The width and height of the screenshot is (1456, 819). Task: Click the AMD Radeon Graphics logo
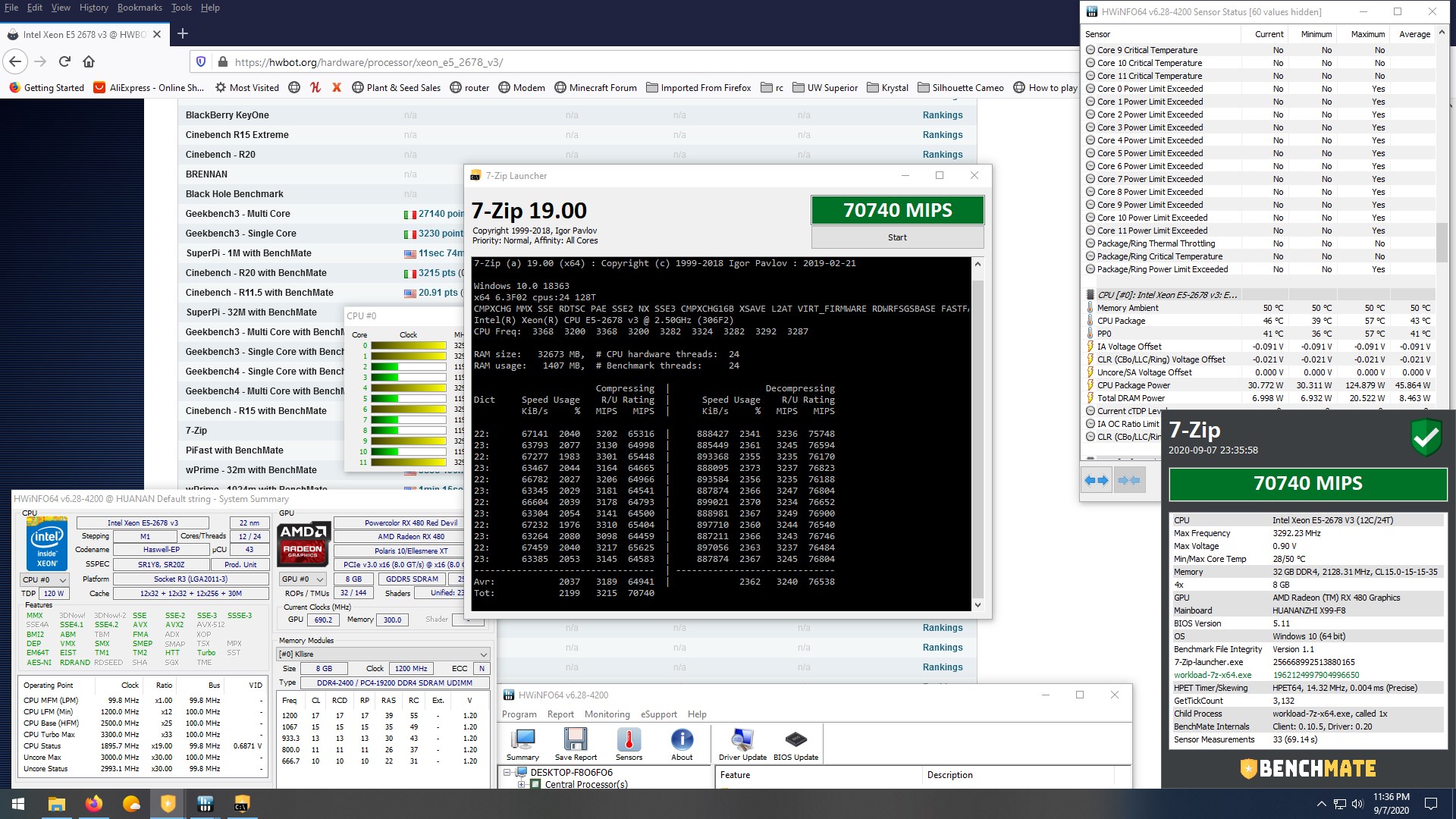pyautogui.click(x=303, y=543)
